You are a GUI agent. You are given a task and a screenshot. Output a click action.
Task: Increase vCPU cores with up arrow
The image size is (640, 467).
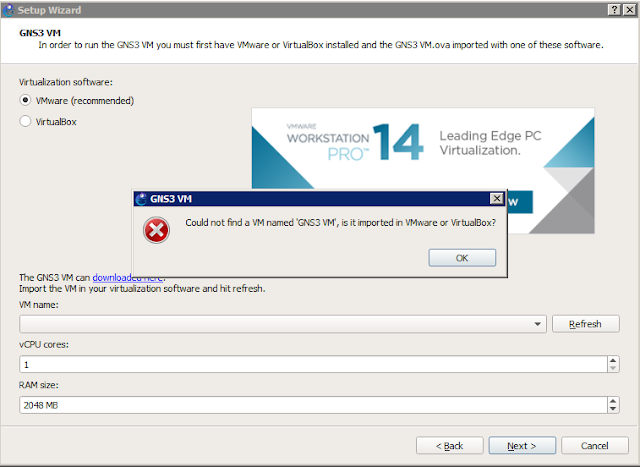tap(613, 360)
